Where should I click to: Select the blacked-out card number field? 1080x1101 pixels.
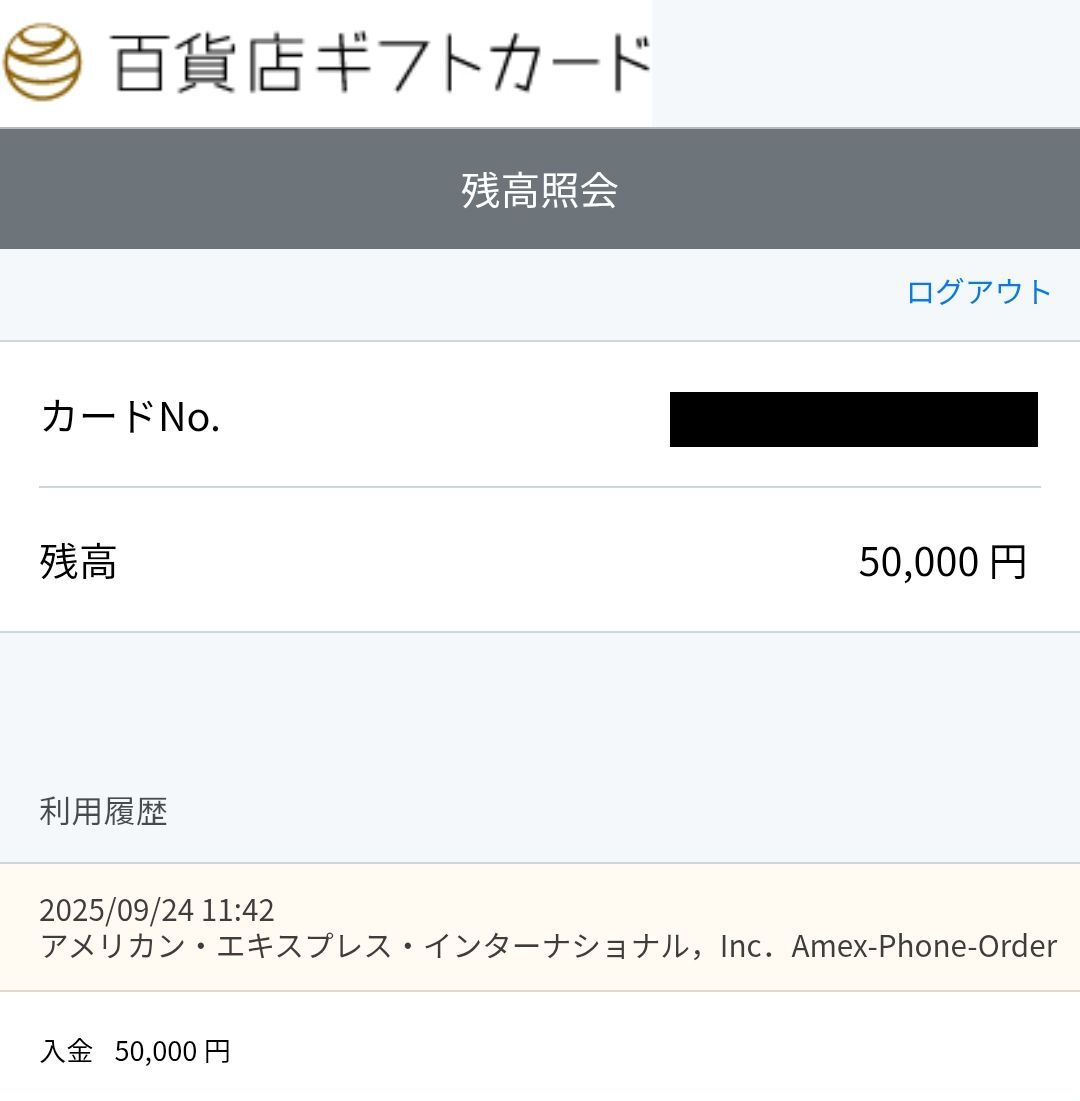point(853,419)
